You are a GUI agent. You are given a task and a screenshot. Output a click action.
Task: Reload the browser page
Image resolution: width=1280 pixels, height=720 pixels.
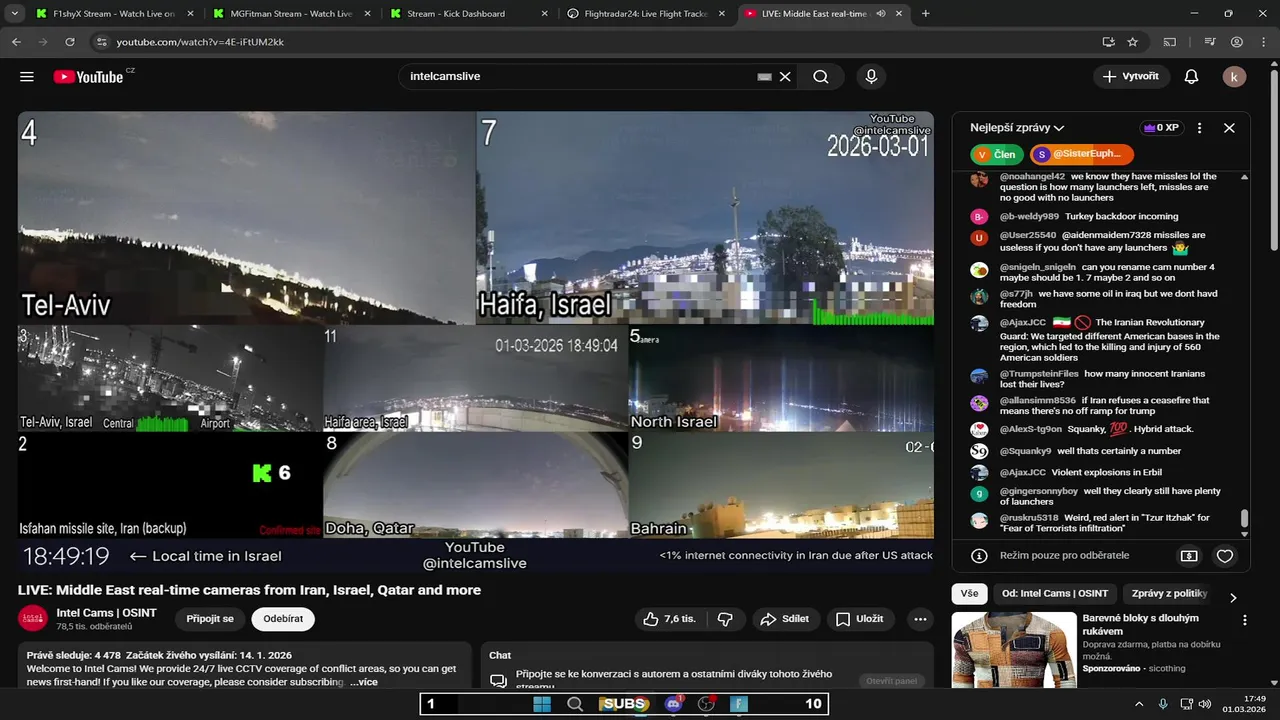click(x=69, y=42)
